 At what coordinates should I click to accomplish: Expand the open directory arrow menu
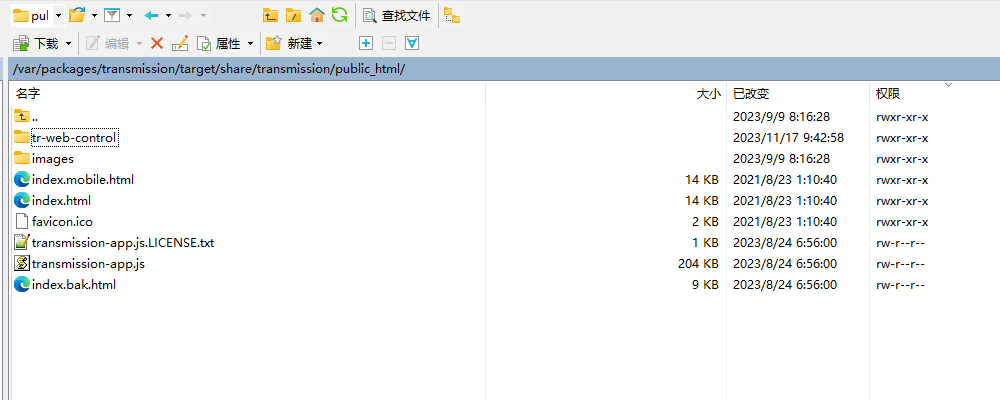point(94,15)
